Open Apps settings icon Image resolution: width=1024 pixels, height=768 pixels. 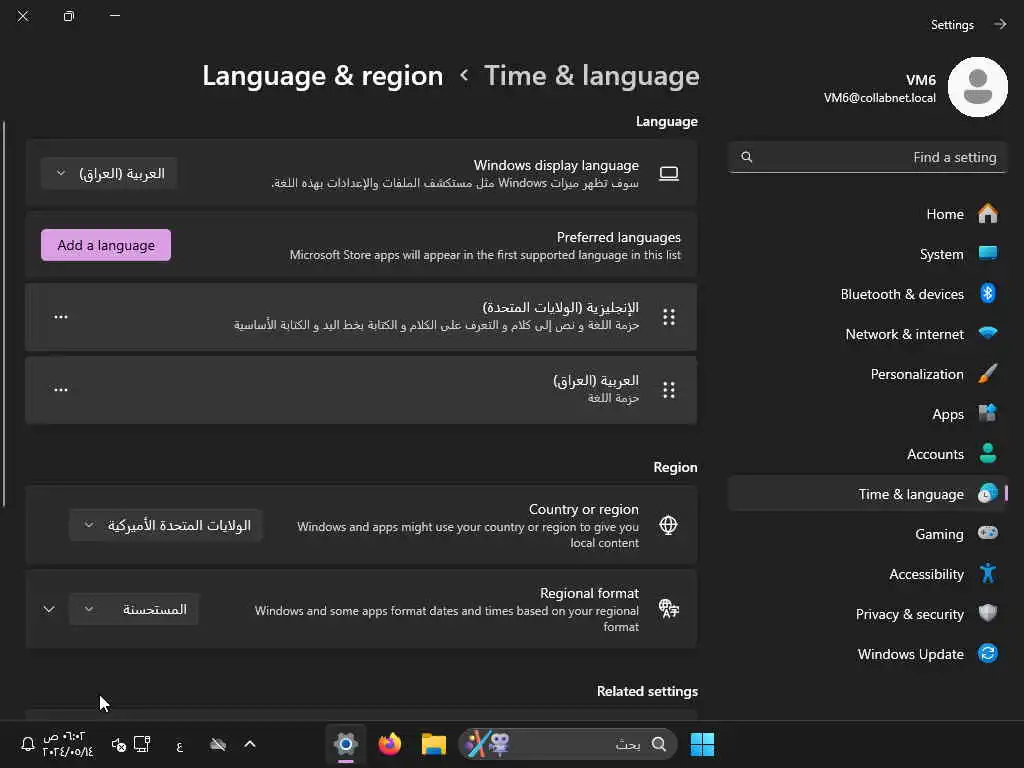[987, 413]
